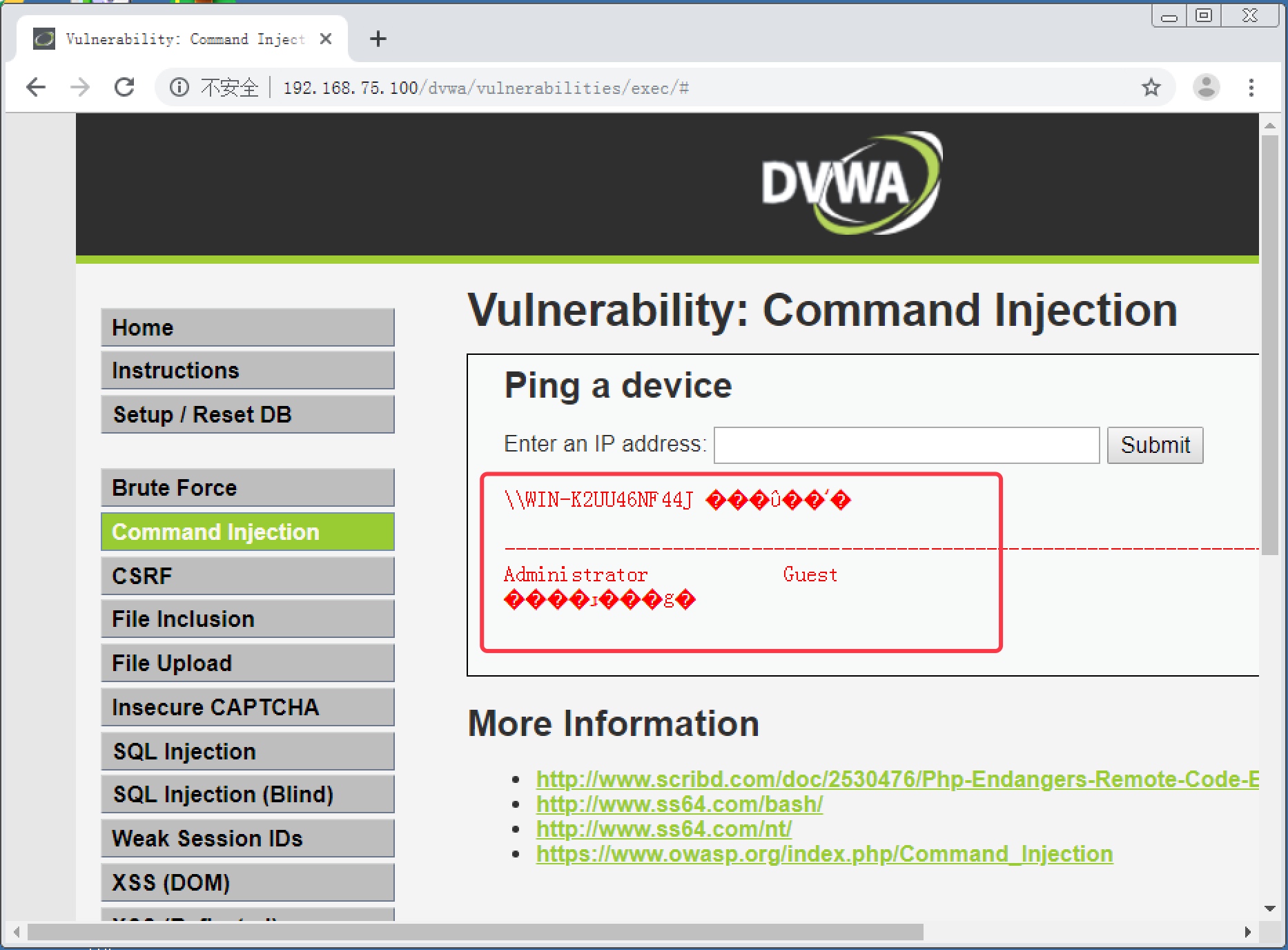1288x950 pixels.
Task: Select the Vulnerability: Command Inject tab
Action: (183, 39)
